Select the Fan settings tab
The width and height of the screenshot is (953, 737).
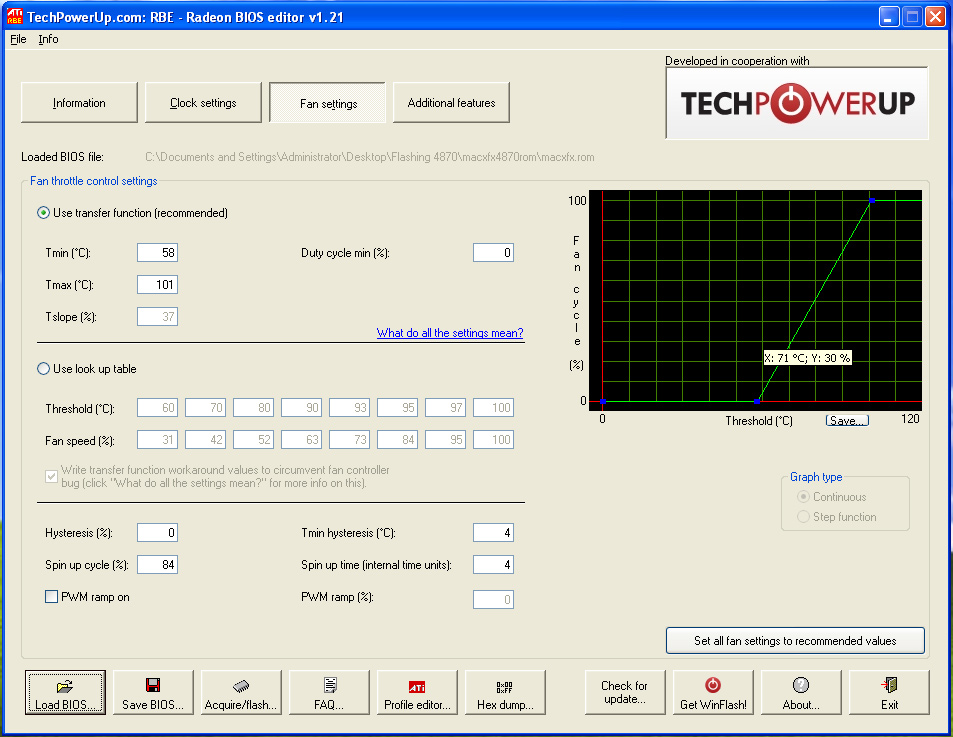click(x=328, y=103)
